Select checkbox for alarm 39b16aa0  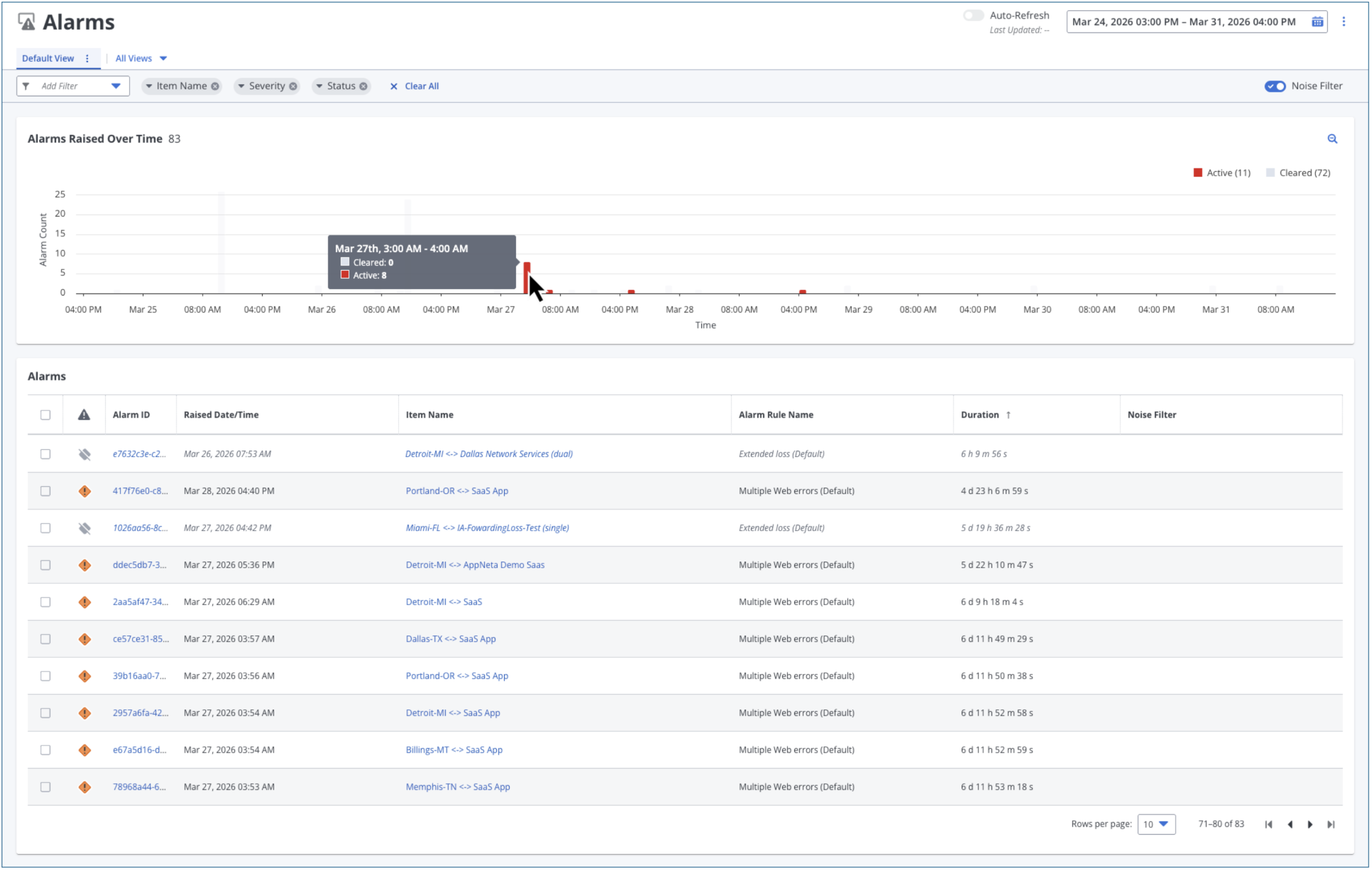coord(45,677)
